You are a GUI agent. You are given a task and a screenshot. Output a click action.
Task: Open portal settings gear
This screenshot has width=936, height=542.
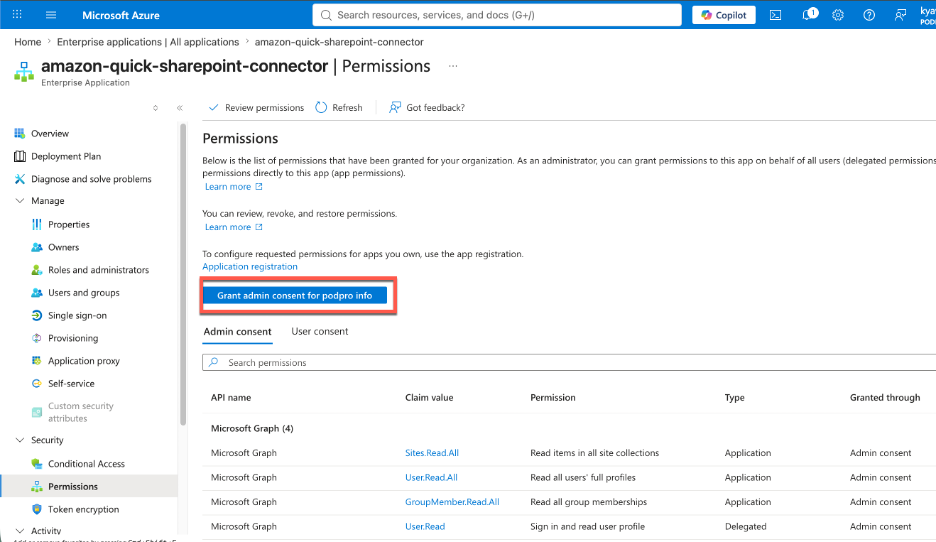click(838, 15)
